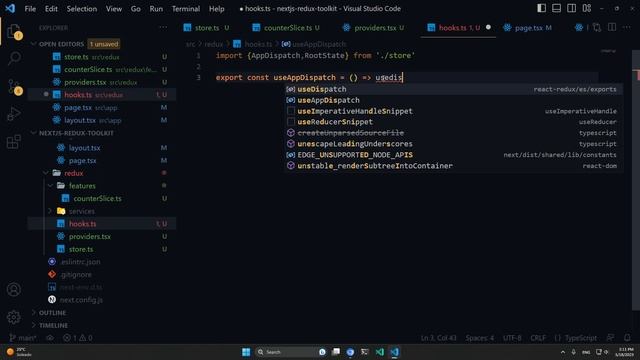
Task: Open the Run menu
Action: (156, 9)
